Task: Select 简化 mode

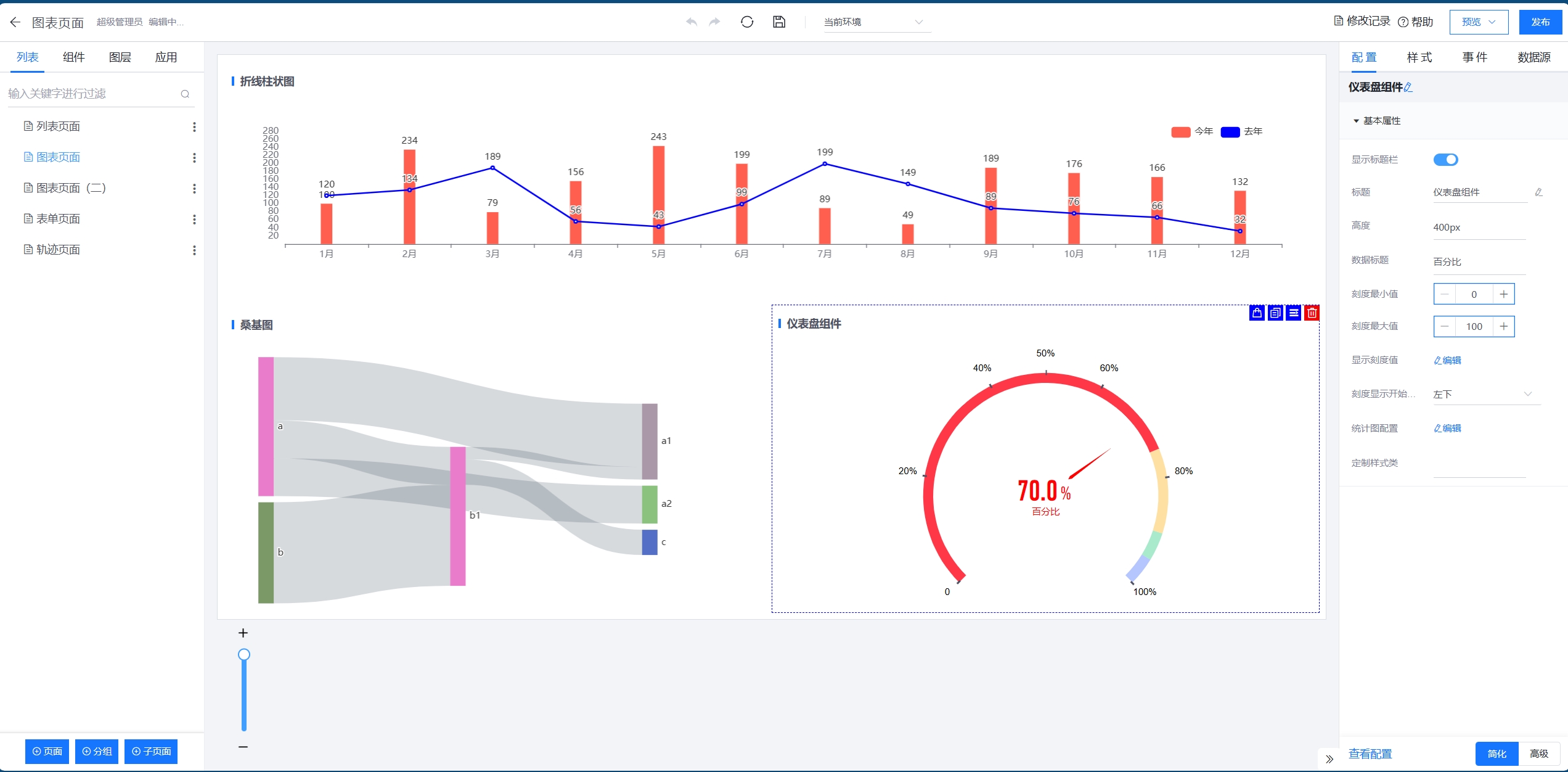Action: (x=1497, y=754)
